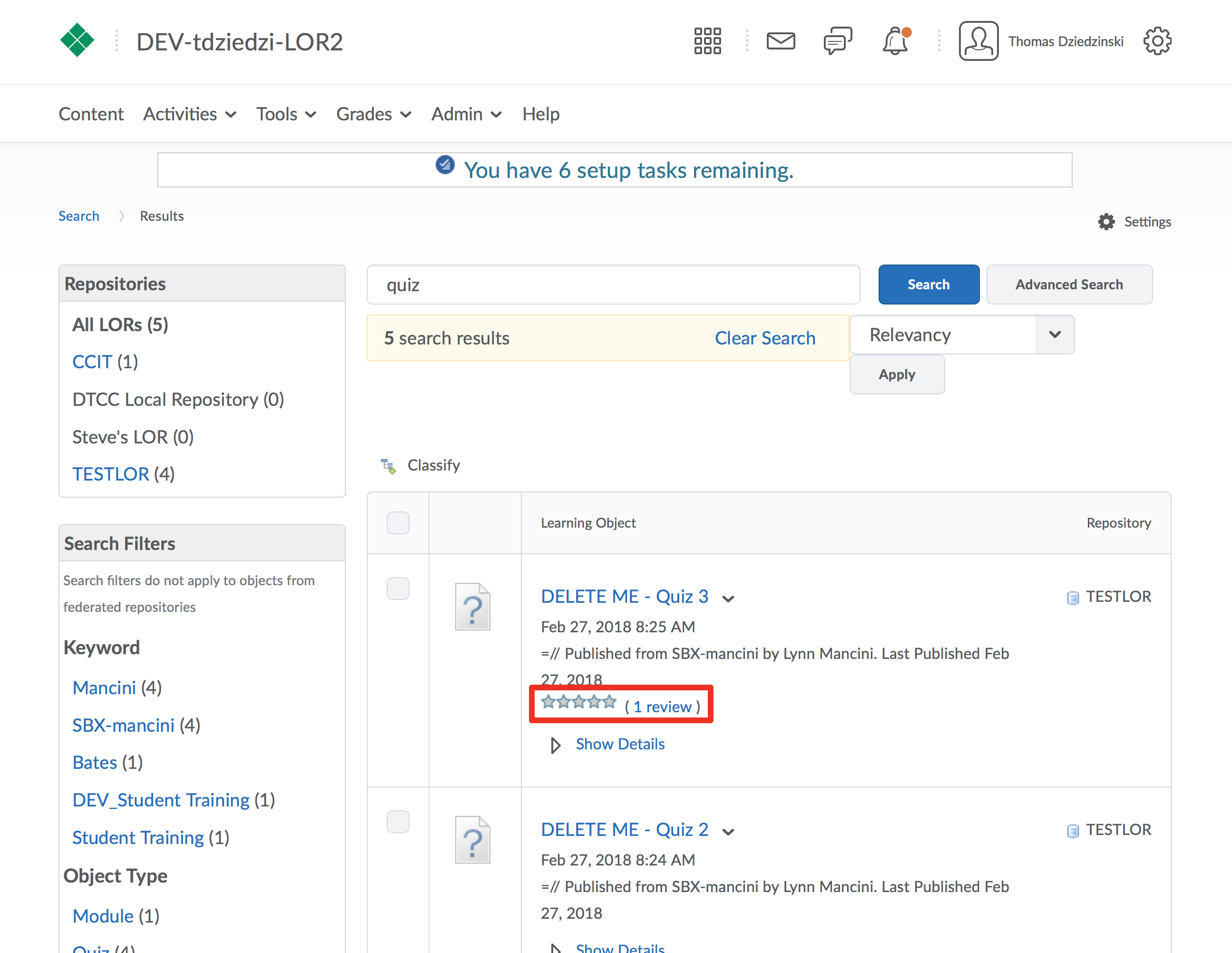Image resolution: width=1232 pixels, height=953 pixels.
Task: Expand the Grades menu
Action: 373,115
